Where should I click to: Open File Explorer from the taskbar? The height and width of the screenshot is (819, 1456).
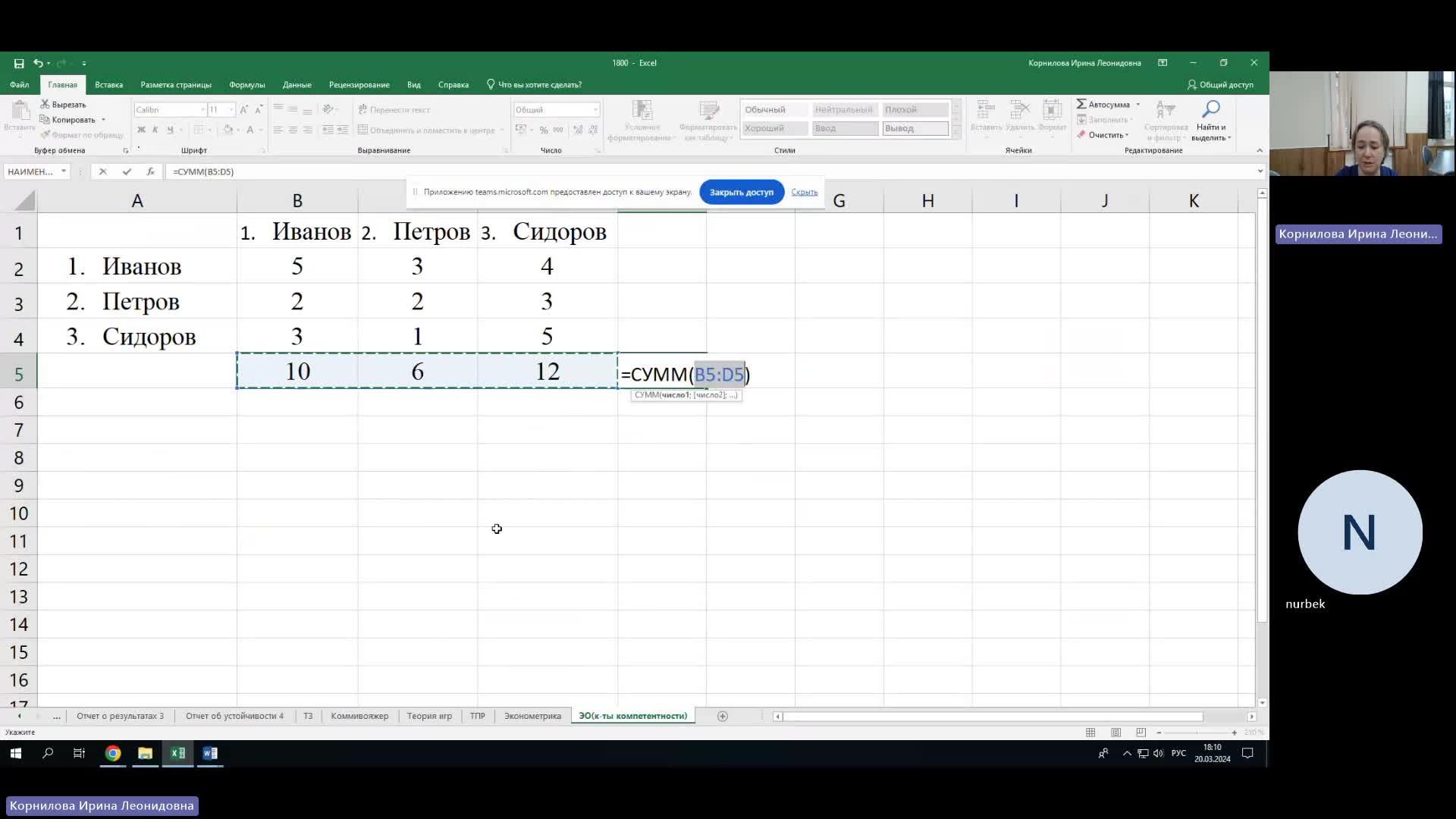(x=145, y=753)
